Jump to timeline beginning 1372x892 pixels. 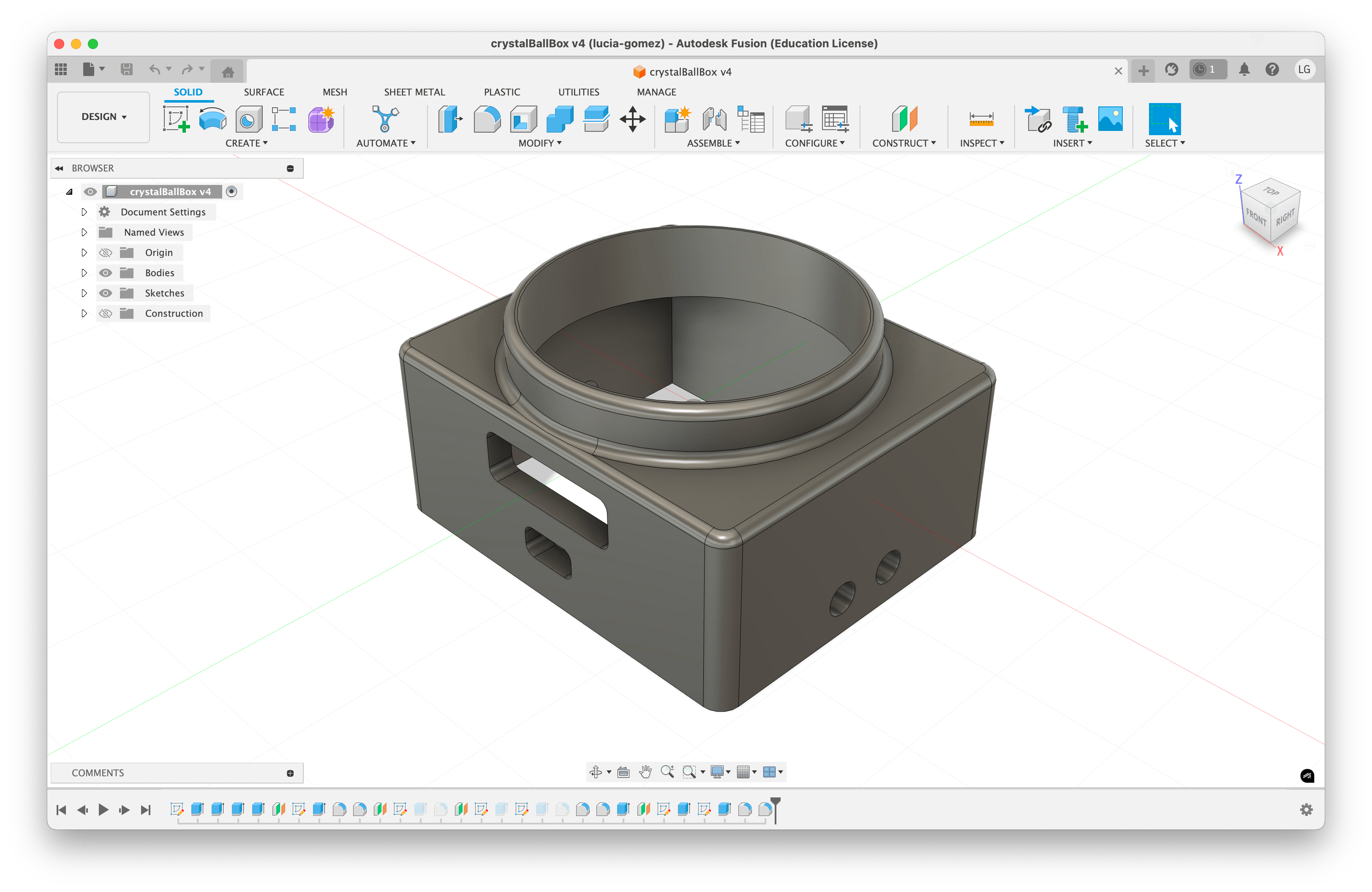click(61, 810)
